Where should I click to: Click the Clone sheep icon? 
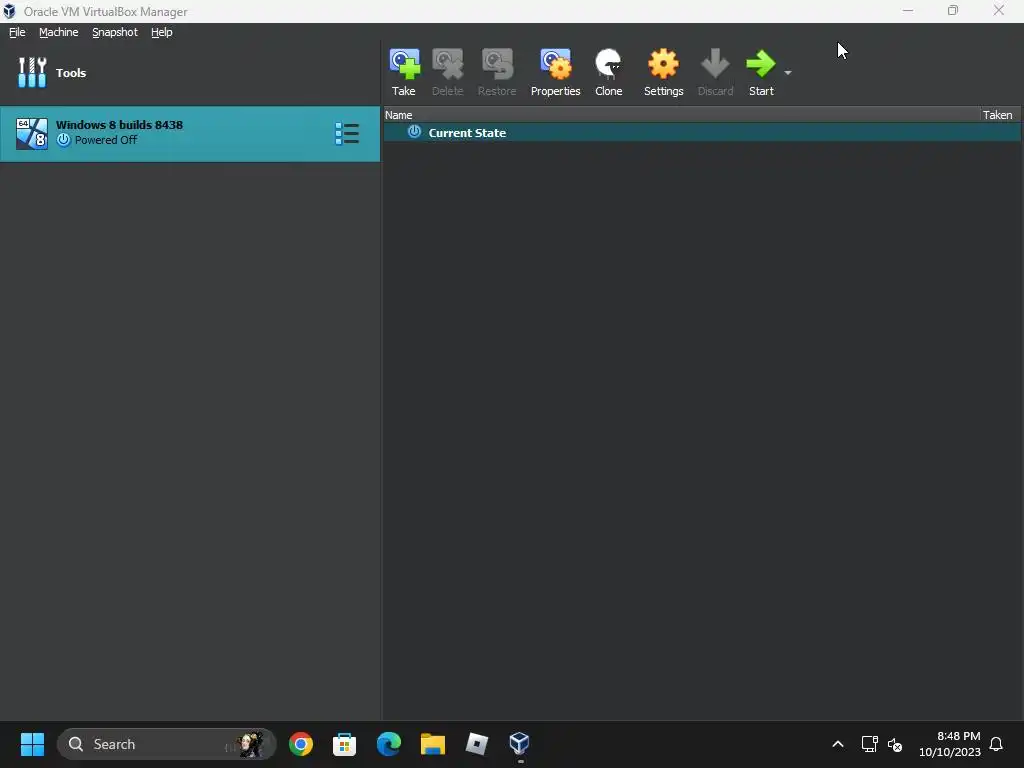tap(608, 64)
